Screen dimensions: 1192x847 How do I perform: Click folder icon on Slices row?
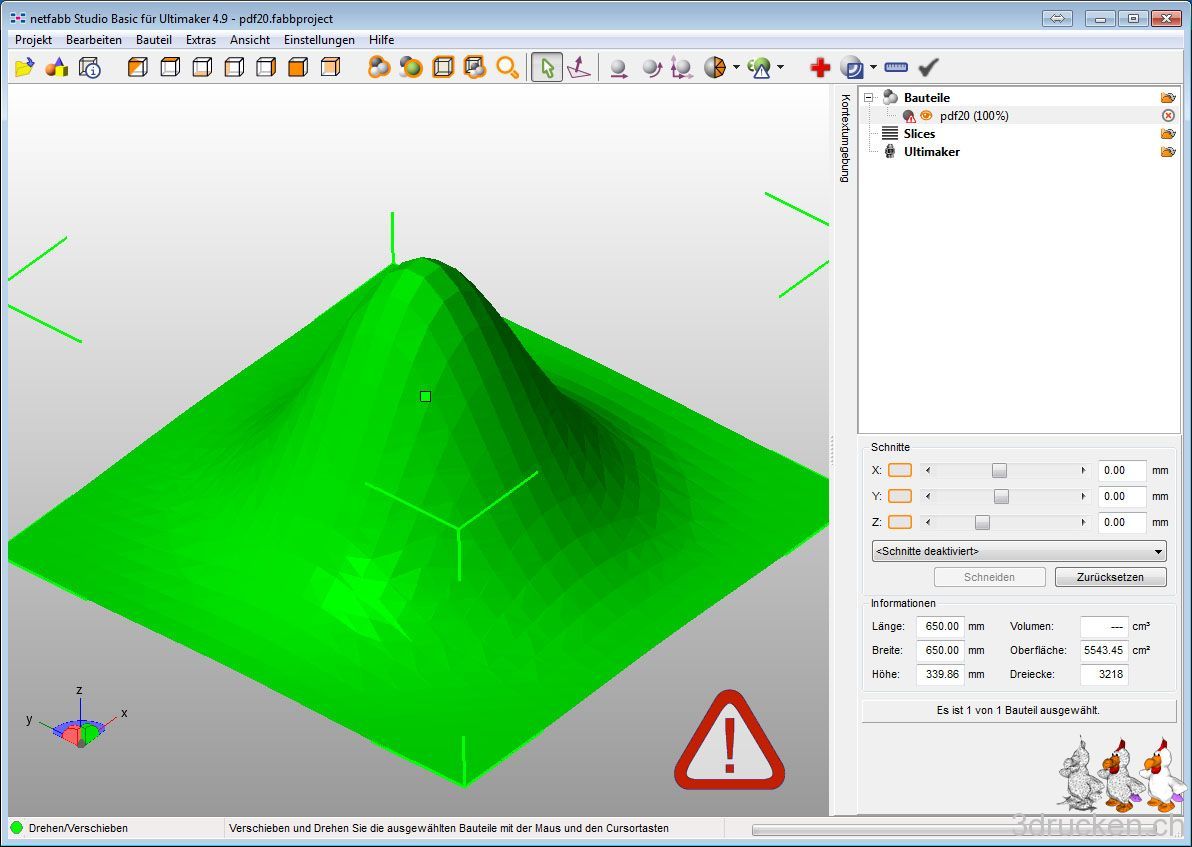coord(1168,134)
